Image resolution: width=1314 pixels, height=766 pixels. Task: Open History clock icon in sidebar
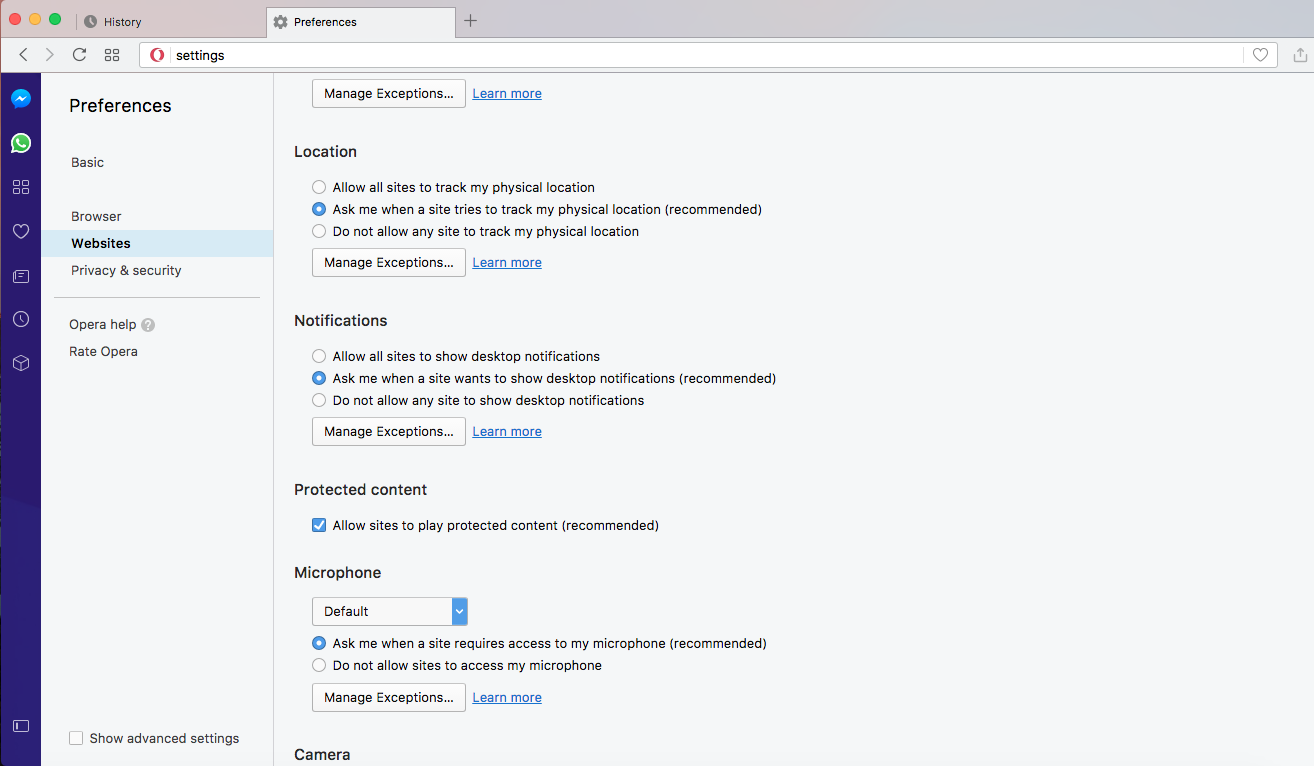21,319
